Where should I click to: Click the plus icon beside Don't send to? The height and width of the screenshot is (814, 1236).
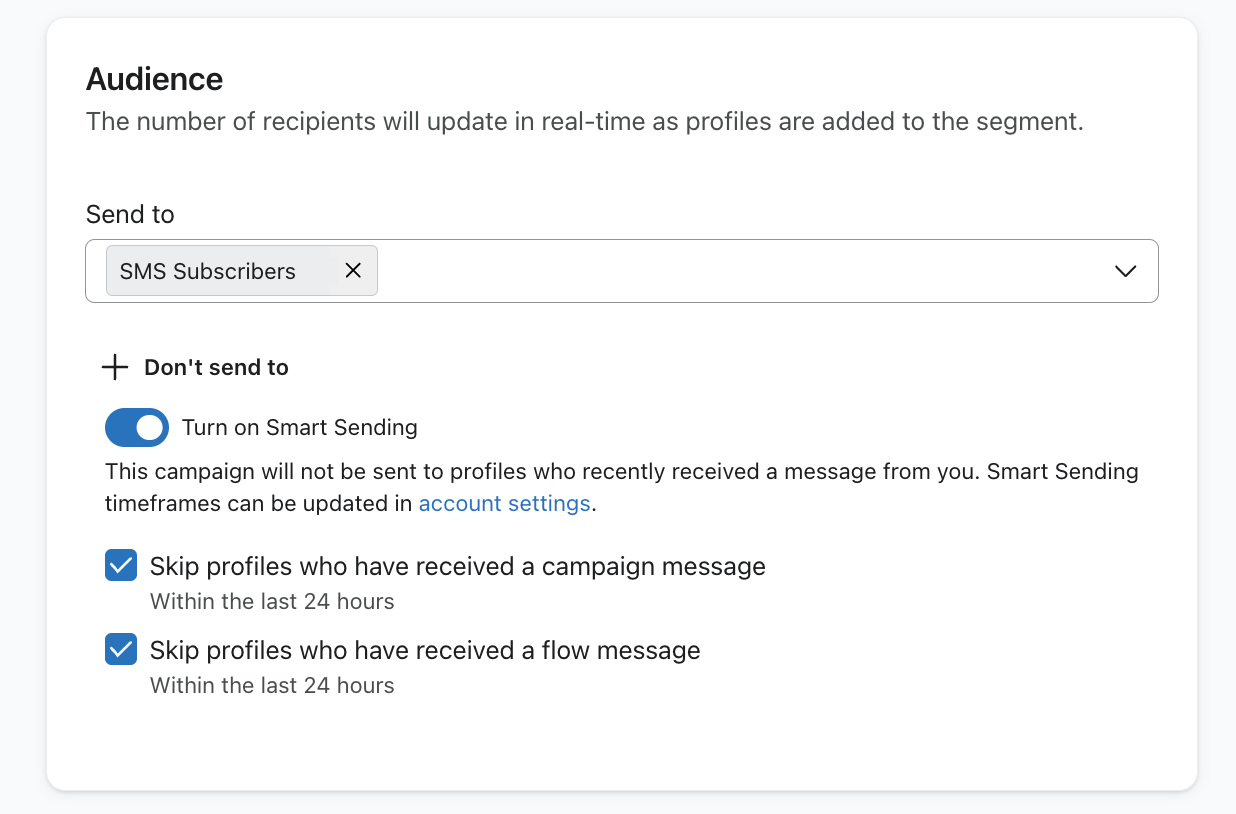(115, 368)
